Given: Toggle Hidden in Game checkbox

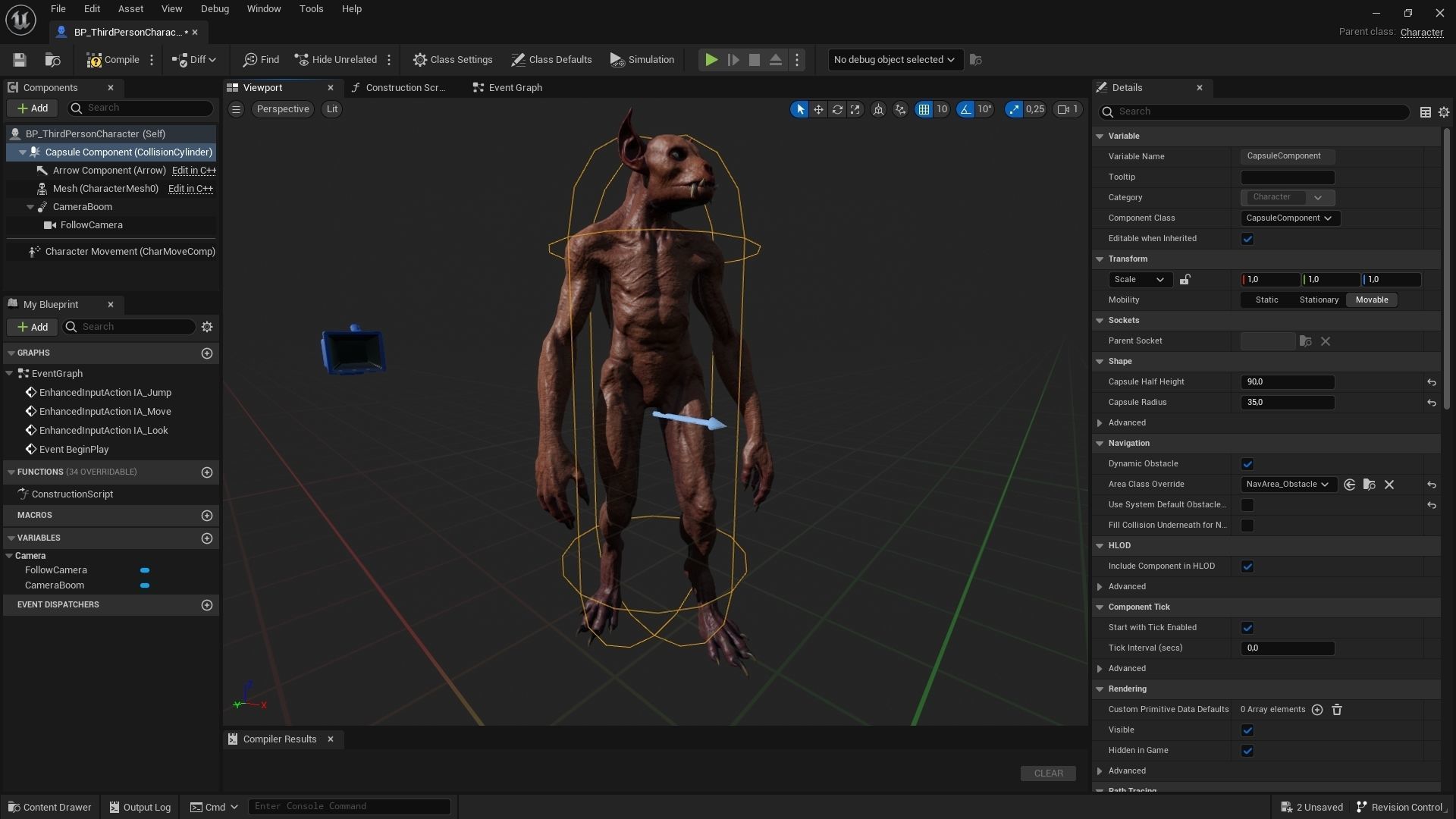Looking at the screenshot, I should [x=1247, y=751].
